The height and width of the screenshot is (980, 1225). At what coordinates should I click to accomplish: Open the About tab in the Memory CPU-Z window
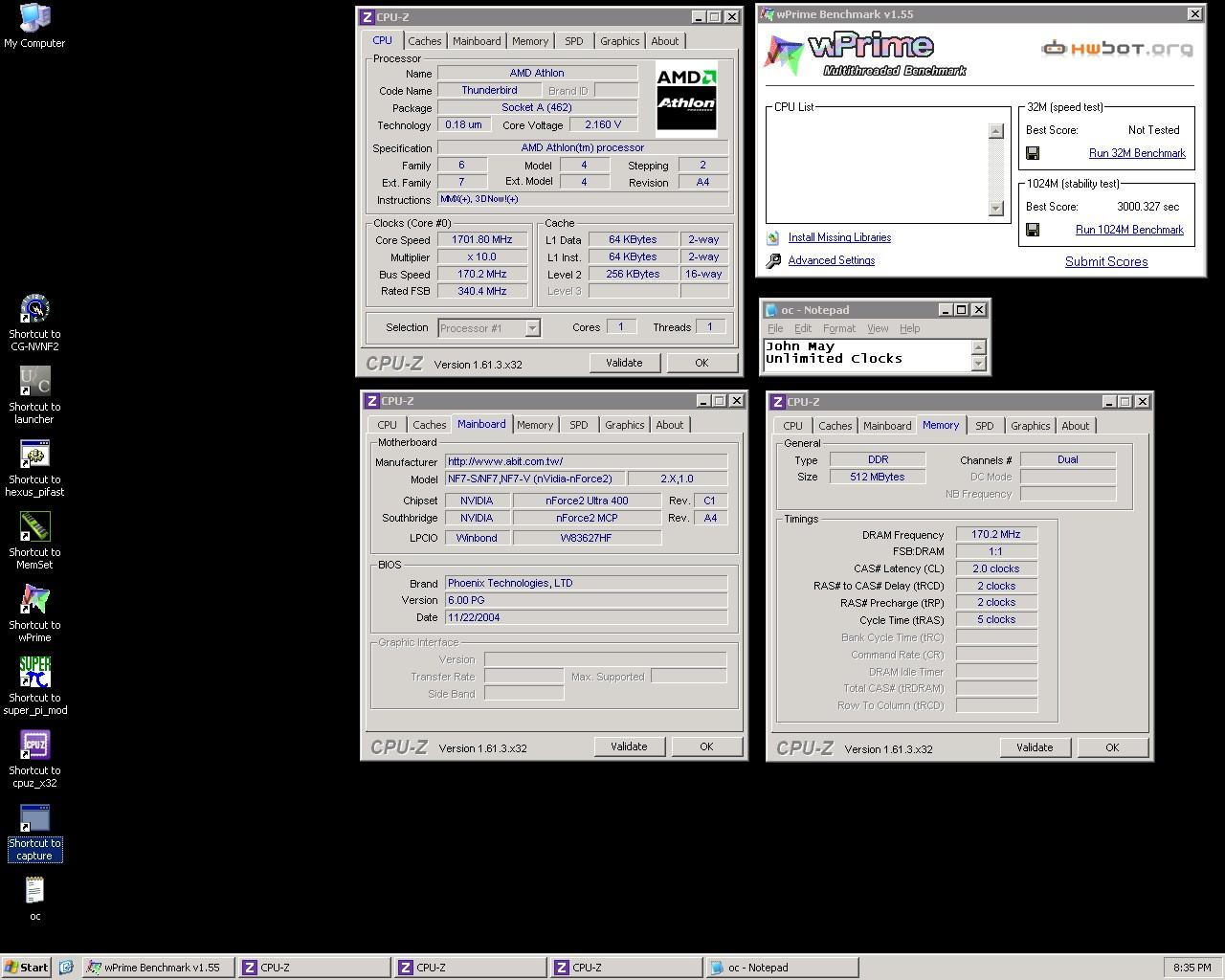pos(1076,426)
